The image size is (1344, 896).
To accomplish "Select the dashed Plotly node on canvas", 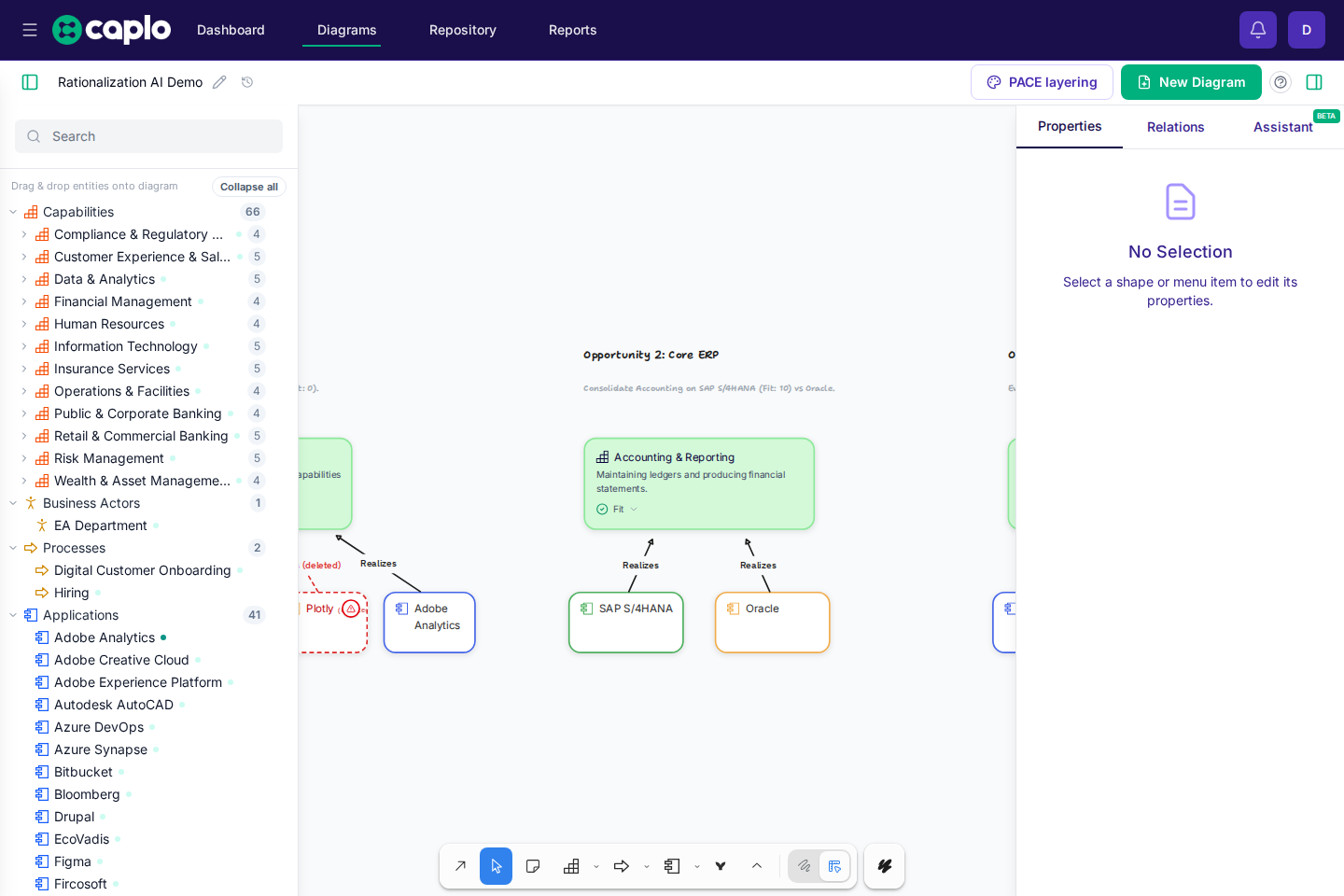I will [332, 623].
